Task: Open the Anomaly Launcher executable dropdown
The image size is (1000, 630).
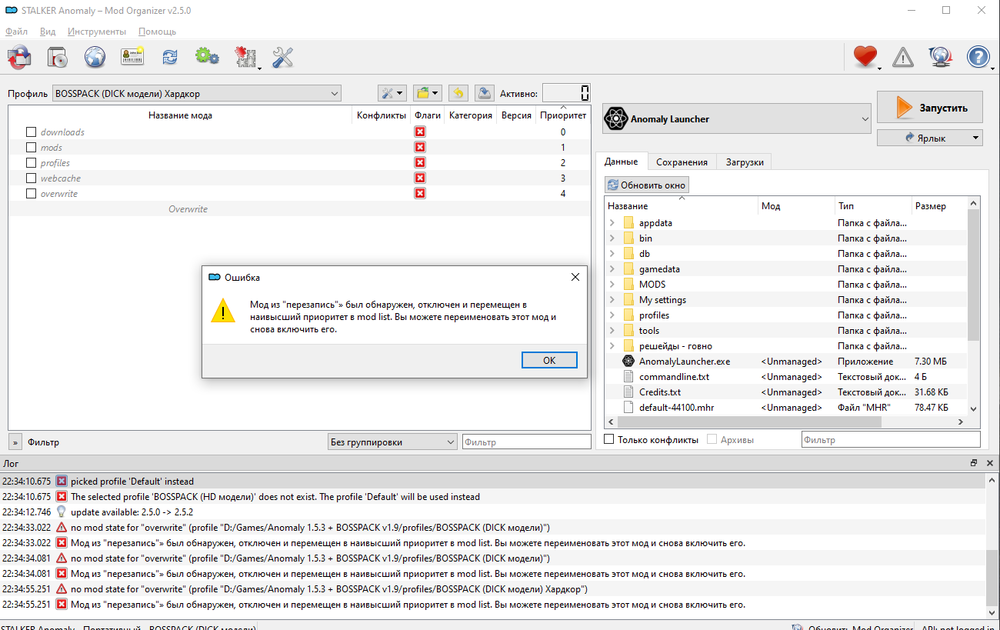Action: [x=736, y=119]
